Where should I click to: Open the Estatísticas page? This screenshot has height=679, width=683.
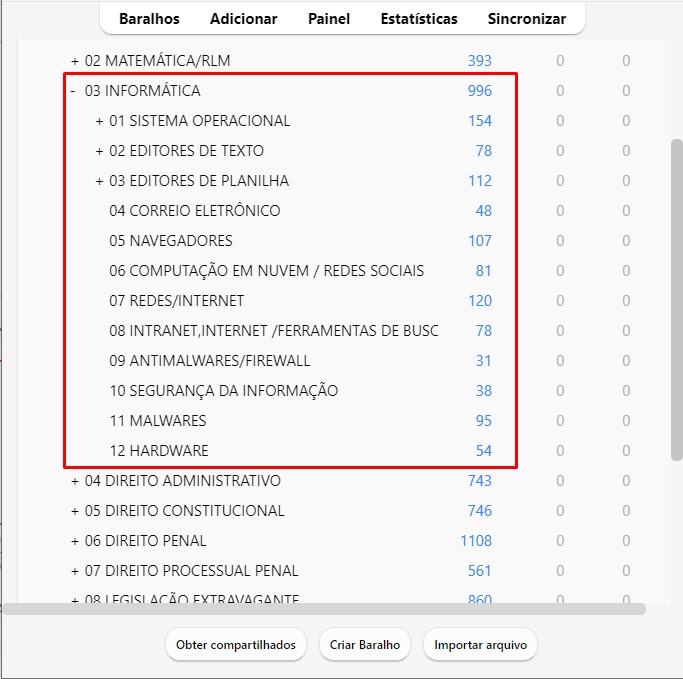pyautogui.click(x=419, y=19)
